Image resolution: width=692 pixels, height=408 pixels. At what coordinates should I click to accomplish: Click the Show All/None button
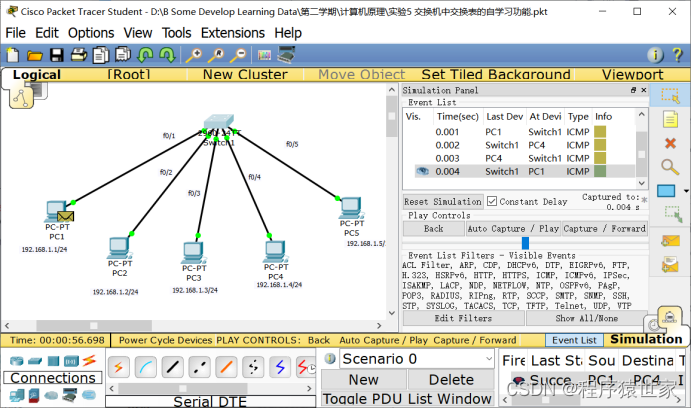point(587,318)
